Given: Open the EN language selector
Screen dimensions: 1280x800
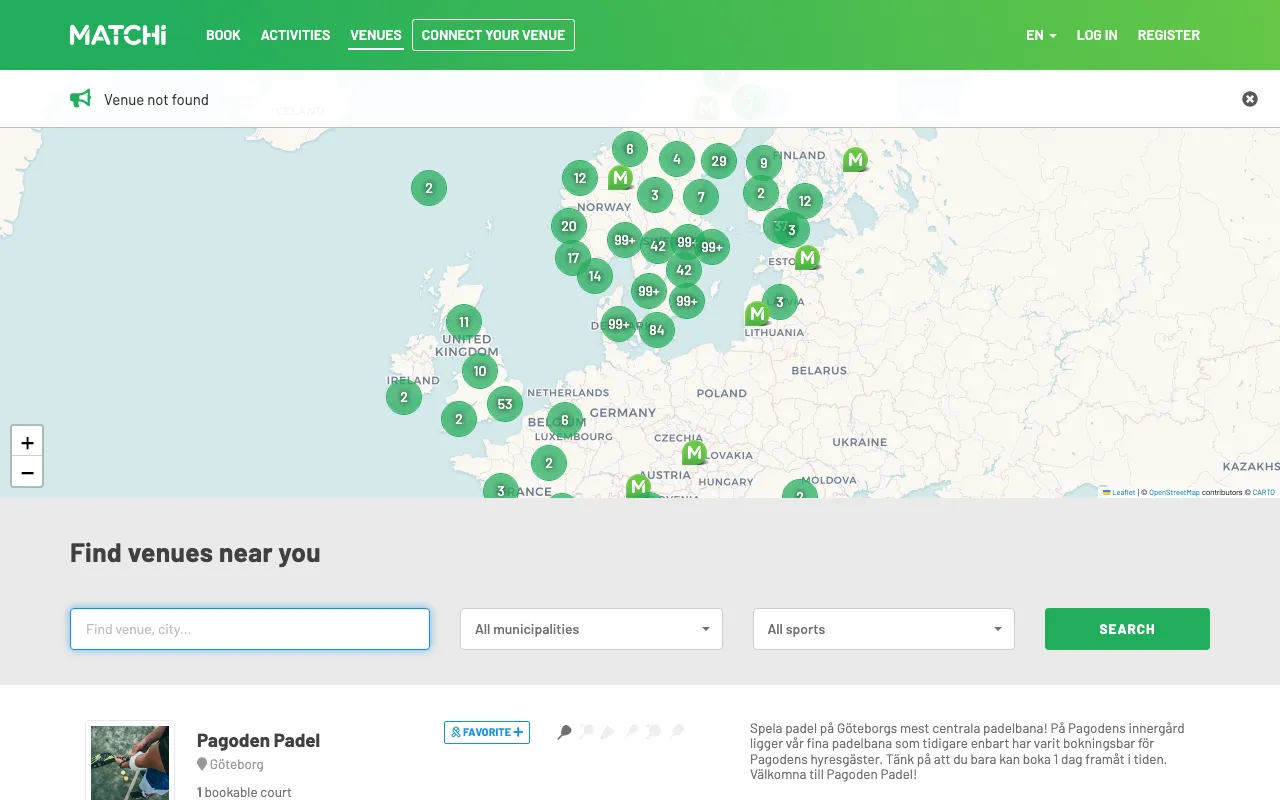Looking at the screenshot, I should pyautogui.click(x=1041, y=35).
